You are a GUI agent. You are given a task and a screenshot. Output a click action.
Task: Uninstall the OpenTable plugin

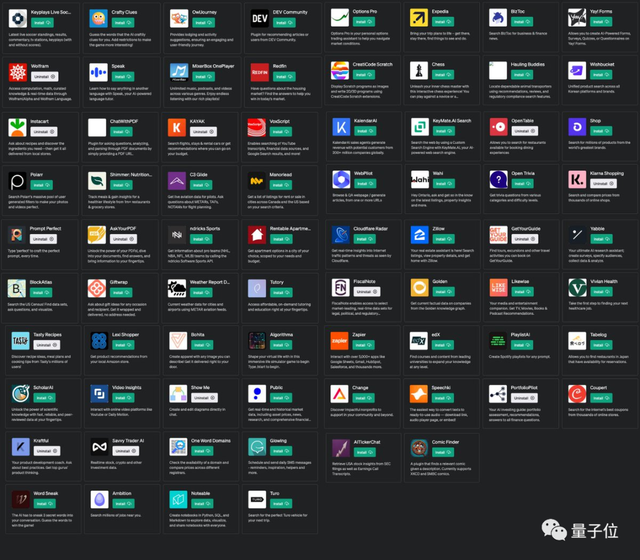pos(525,131)
